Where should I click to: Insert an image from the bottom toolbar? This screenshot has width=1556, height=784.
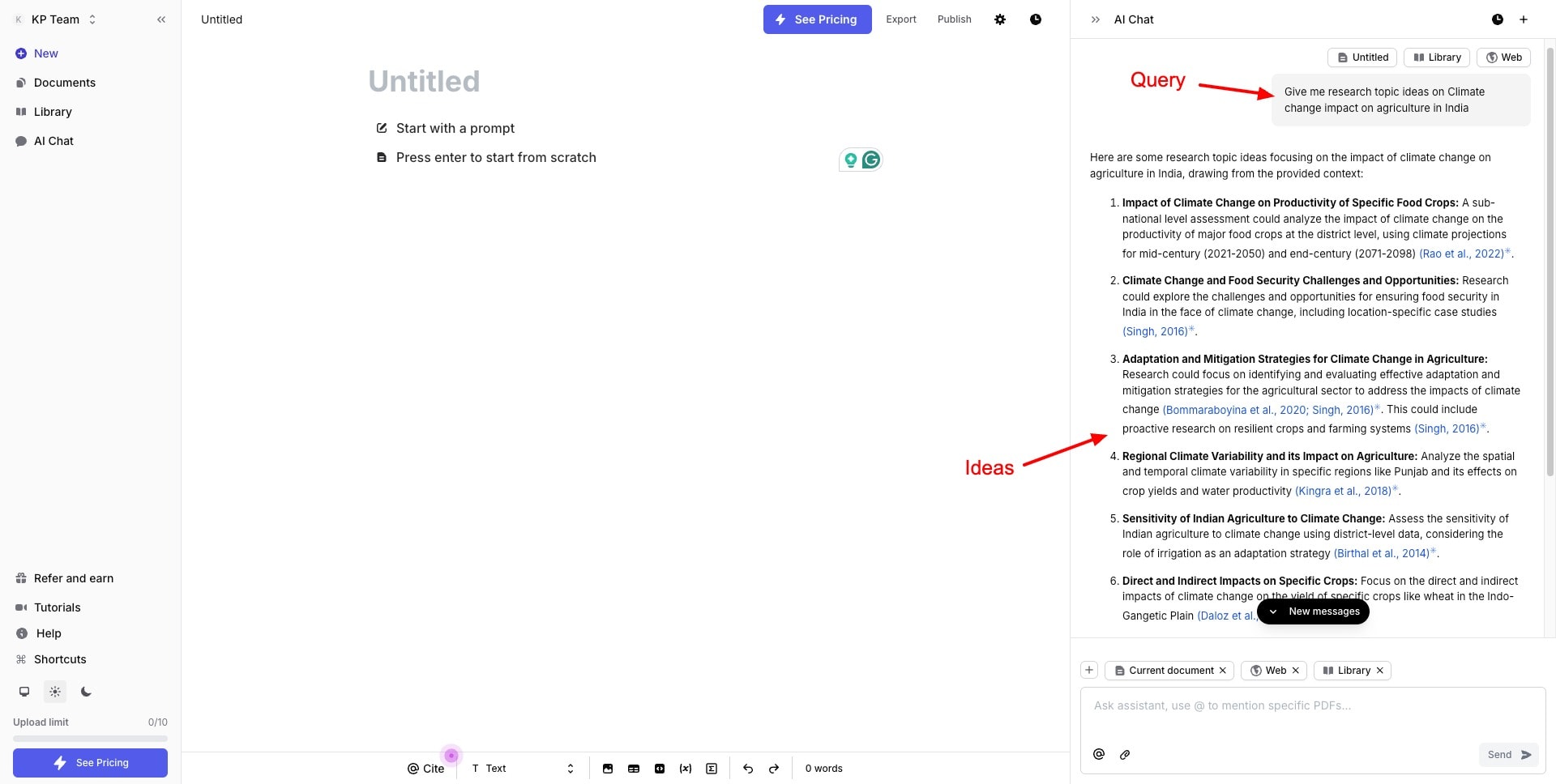click(x=608, y=769)
